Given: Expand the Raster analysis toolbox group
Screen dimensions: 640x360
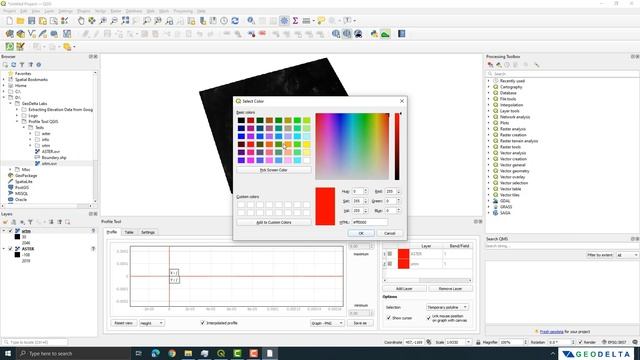Looking at the screenshot, I should coord(489,129).
